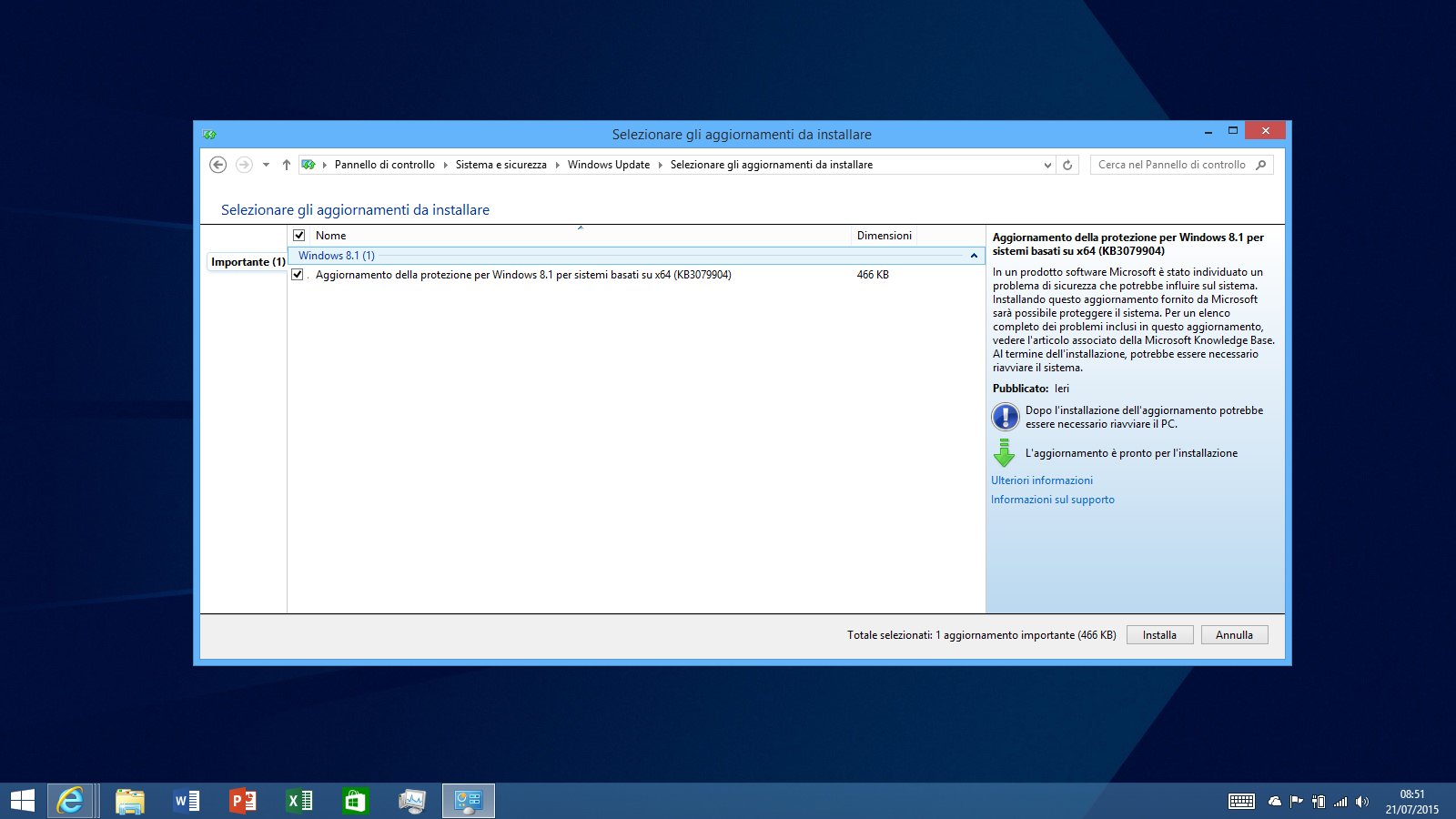The image size is (1456, 819).
Task: Click the restart notice information icon
Action: (x=1006, y=417)
